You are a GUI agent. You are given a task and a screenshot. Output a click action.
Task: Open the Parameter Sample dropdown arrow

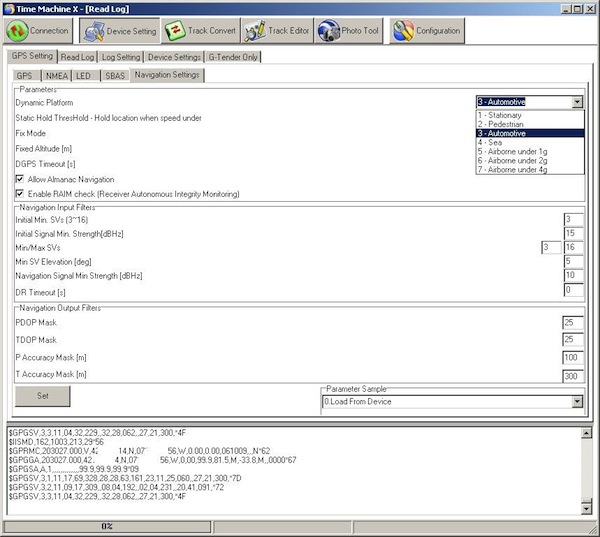pyautogui.click(x=577, y=402)
